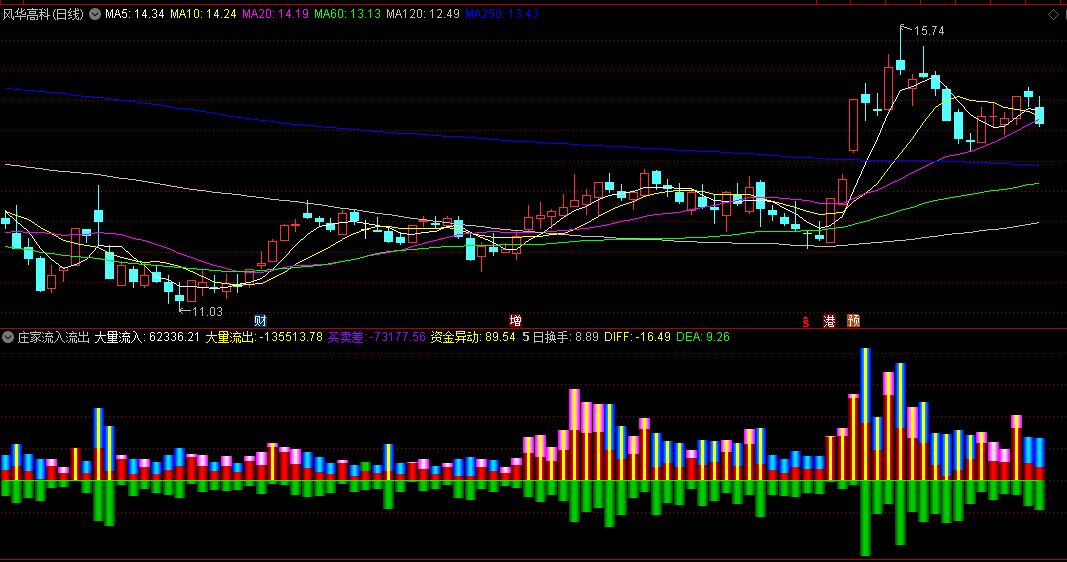1067x562 pixels.
Task: Click the 买卖差: -73177.56 value
Action: (377, 337)
